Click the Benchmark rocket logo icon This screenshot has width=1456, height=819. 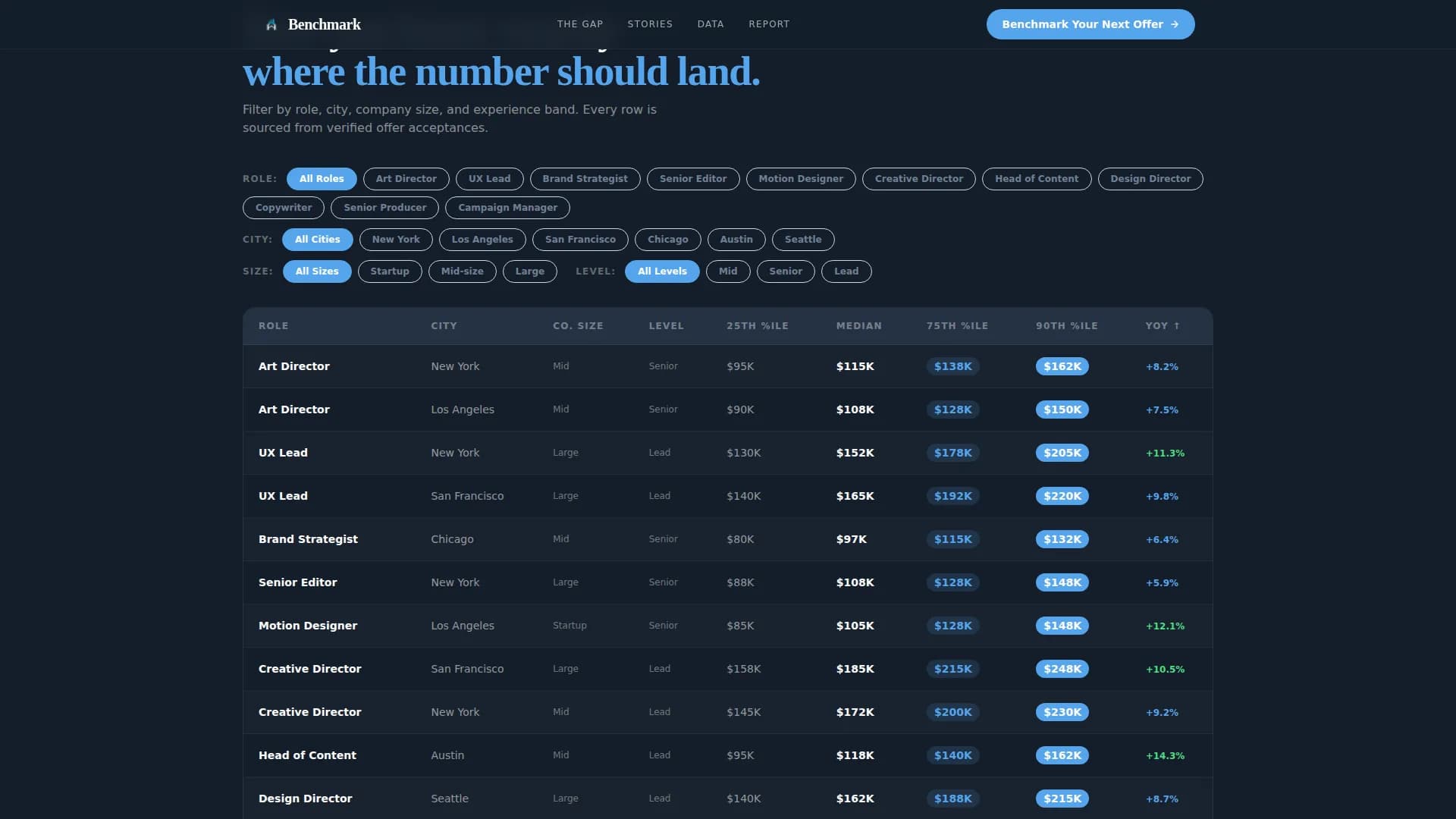pyautogui.click(x=271, y=24)
